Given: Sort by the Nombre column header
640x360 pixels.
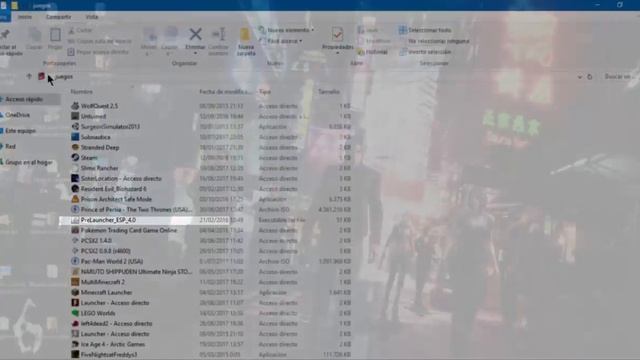Looking at the screenshot, I should [82, 92].
